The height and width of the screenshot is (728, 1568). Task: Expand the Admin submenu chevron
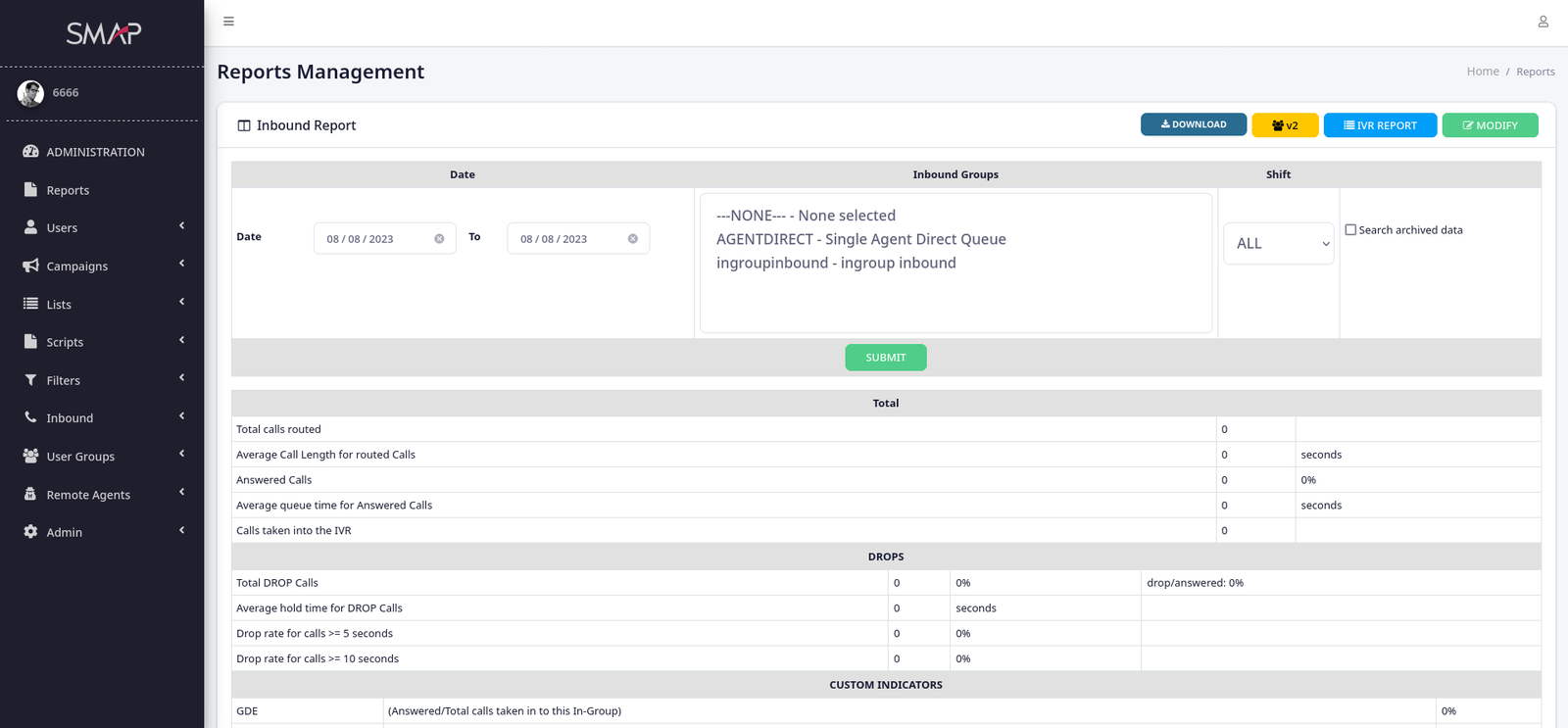click(x=182, y=530)
